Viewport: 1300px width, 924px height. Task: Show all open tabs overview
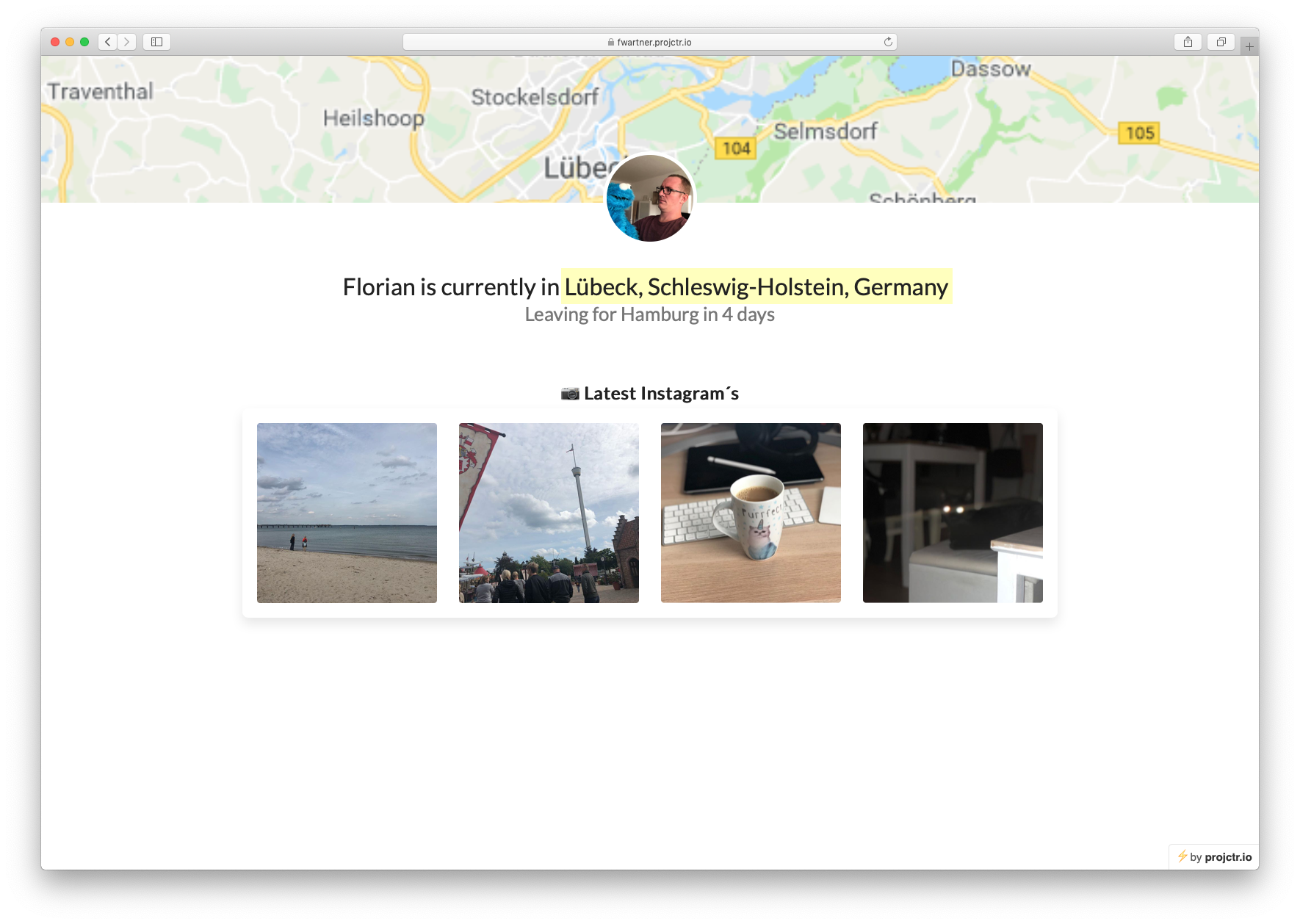click(1221, 42)
